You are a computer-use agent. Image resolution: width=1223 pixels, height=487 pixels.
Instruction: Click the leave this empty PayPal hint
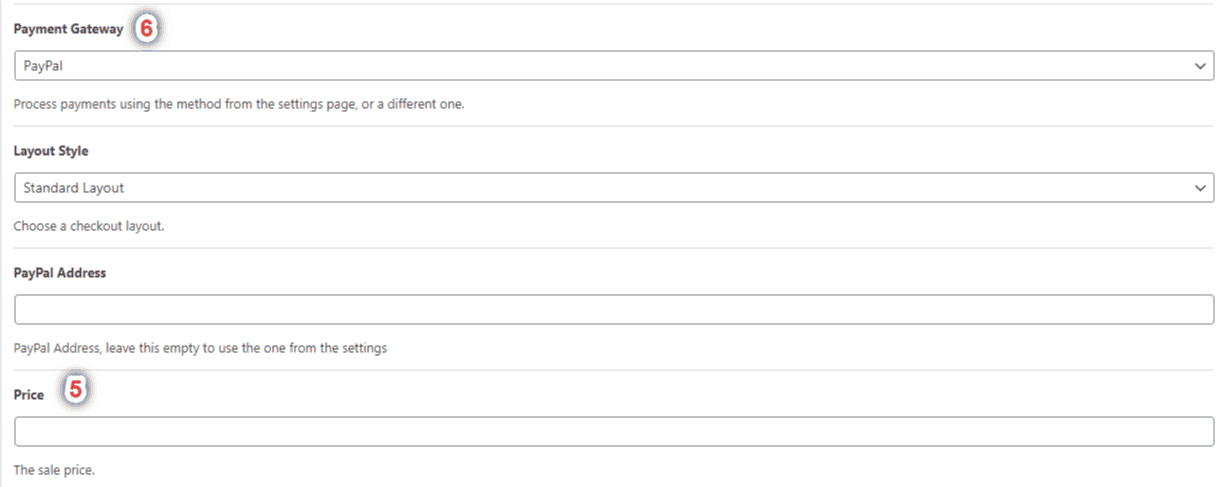point(200,348)
